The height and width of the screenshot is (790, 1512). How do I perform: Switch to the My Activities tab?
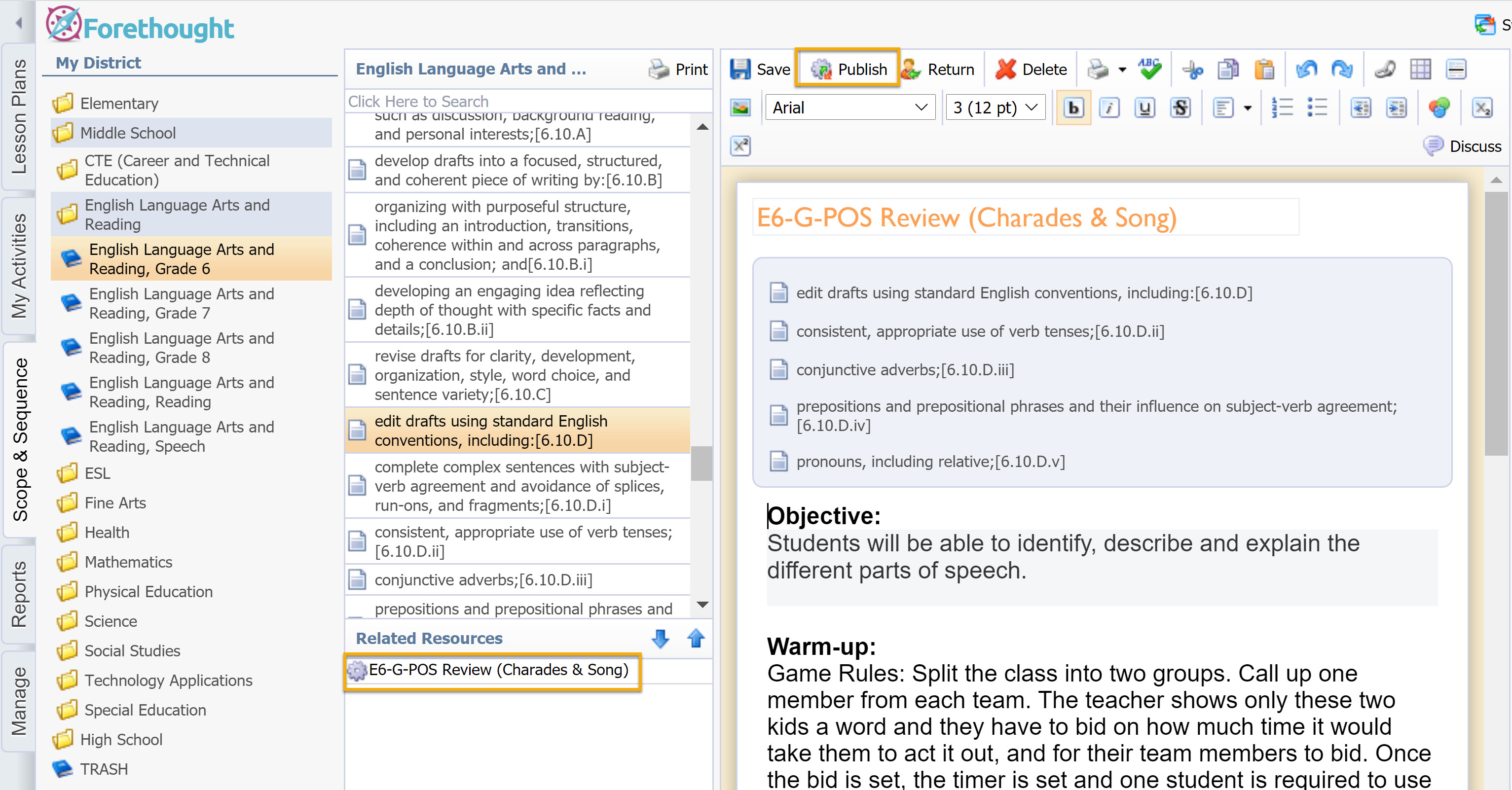pos(19,266)
